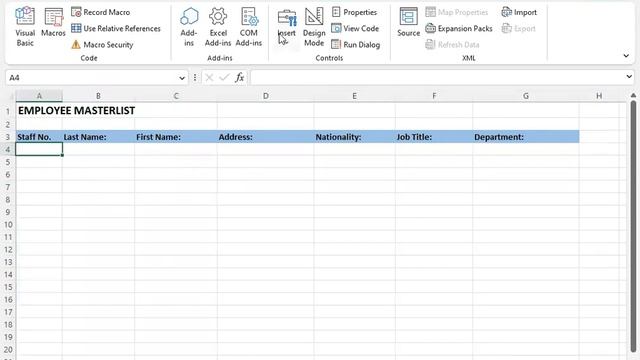Image resolution: width=640 pixels, height=360 pixels.
Task: Select column E header
Action: (354, 96)
